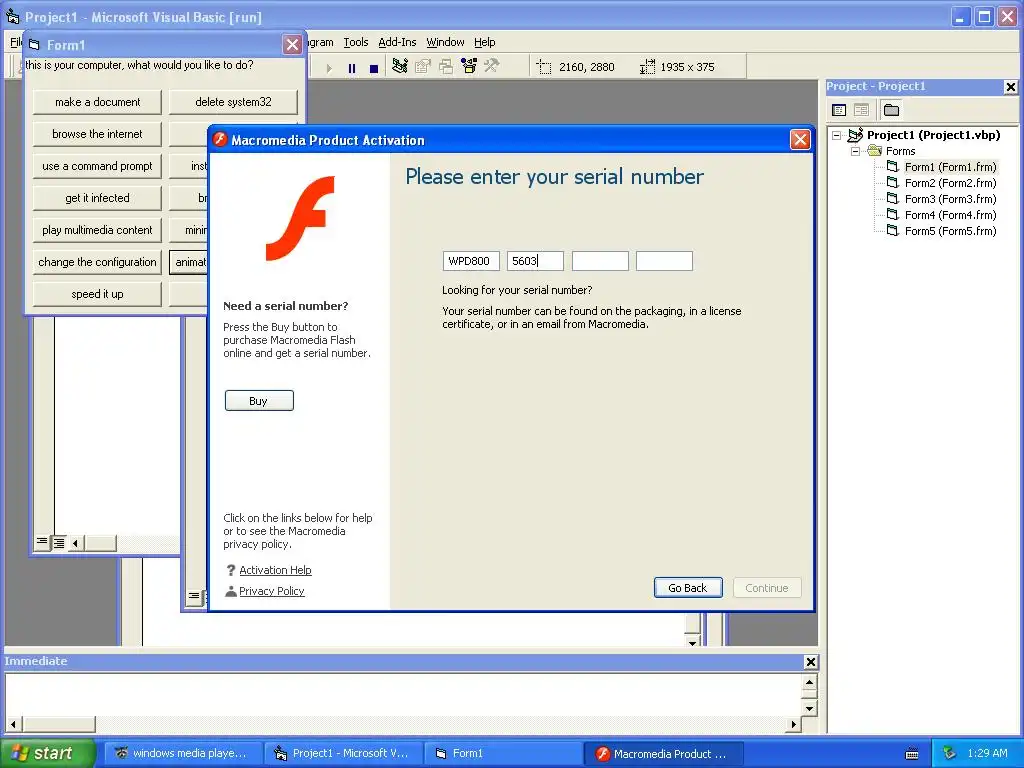Screen dimensions: 1024x768
Task: Click the Properties Window toolbar icon
Action: click(423, 66)
